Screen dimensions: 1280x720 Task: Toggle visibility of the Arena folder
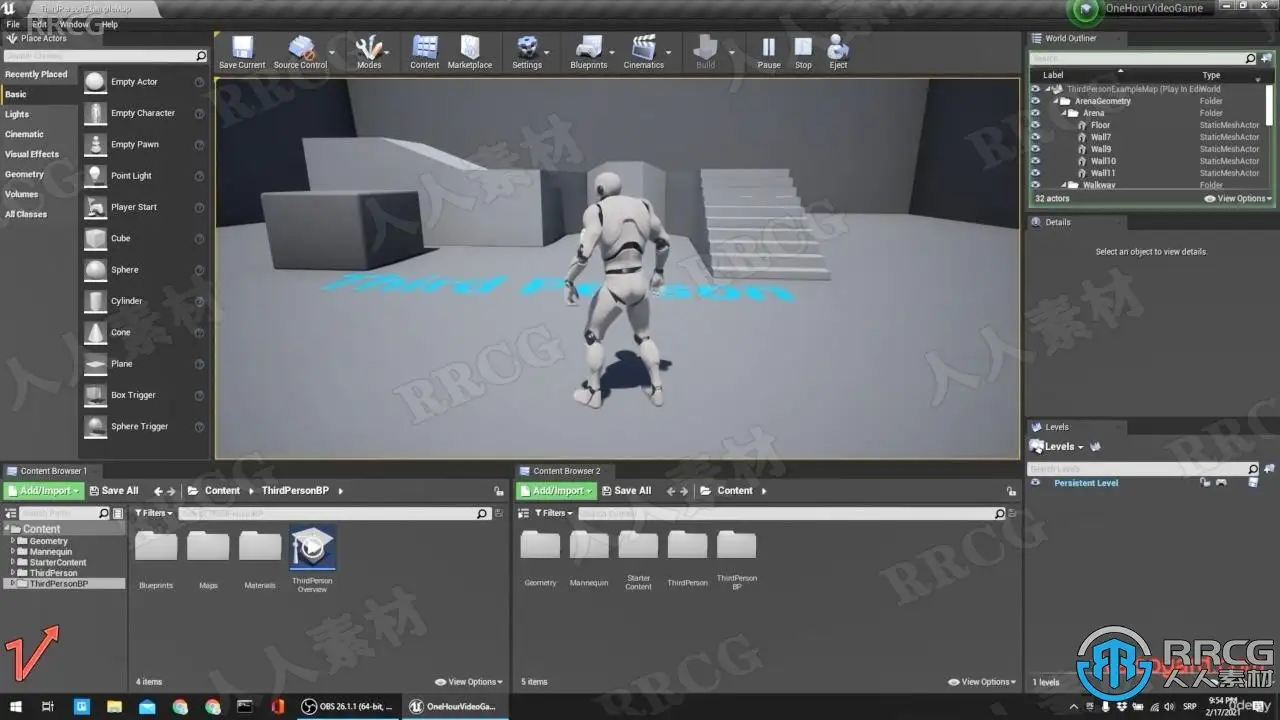pos(1036,113)
